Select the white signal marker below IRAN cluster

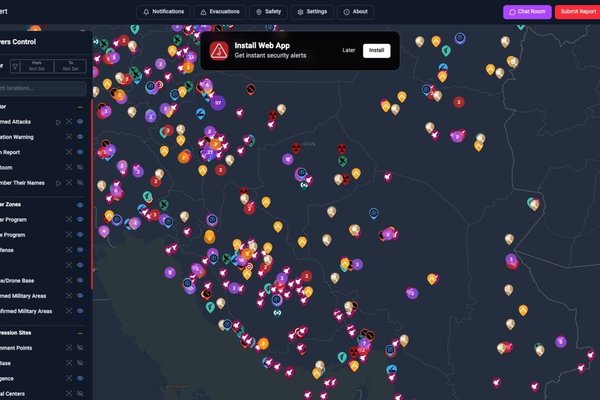pyautogui.click(x=304, y=185)
